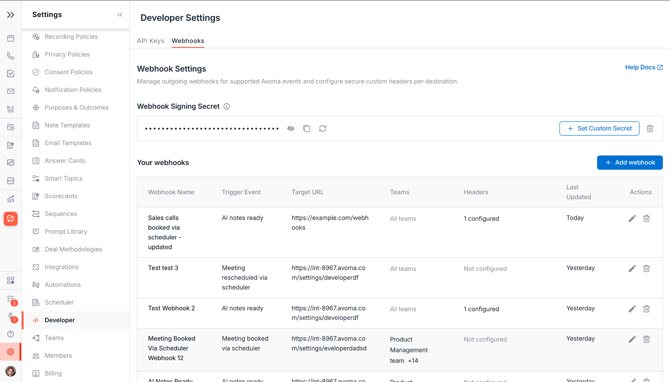The height and width of the screenshot is (382, 670).
Task: Reveal the webhook signing secret
Action: click(x=291, y=129)
